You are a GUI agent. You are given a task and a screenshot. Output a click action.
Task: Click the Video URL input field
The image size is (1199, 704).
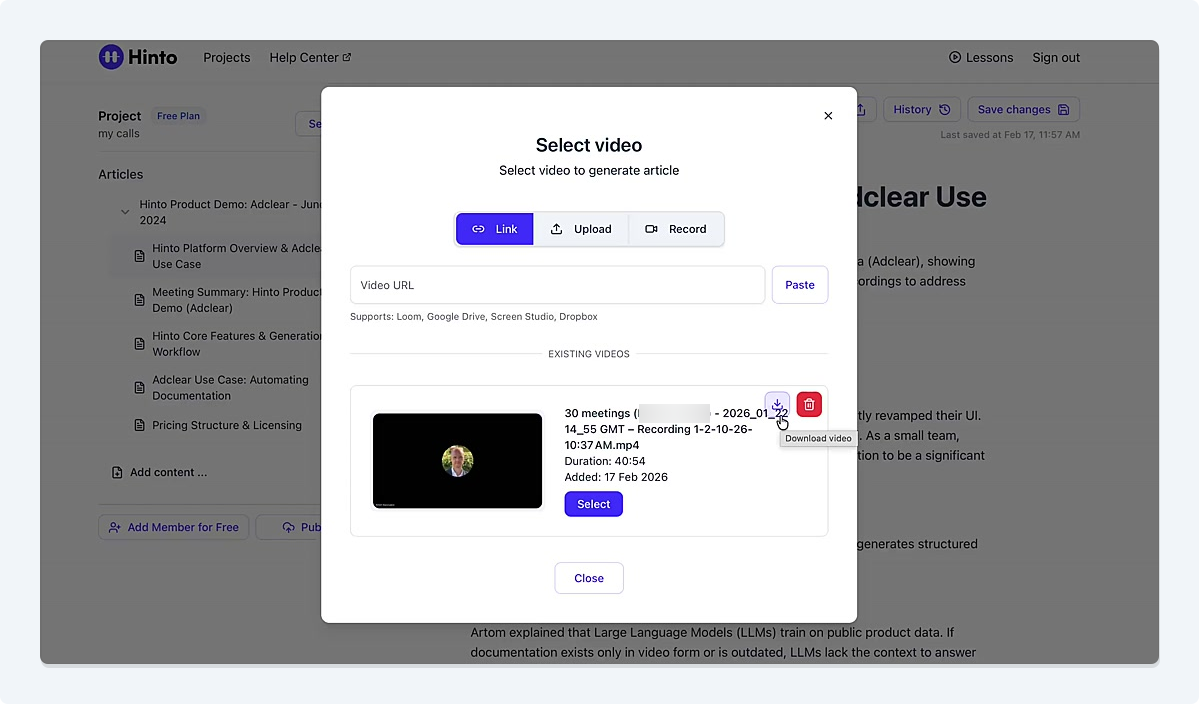[557, 285]
